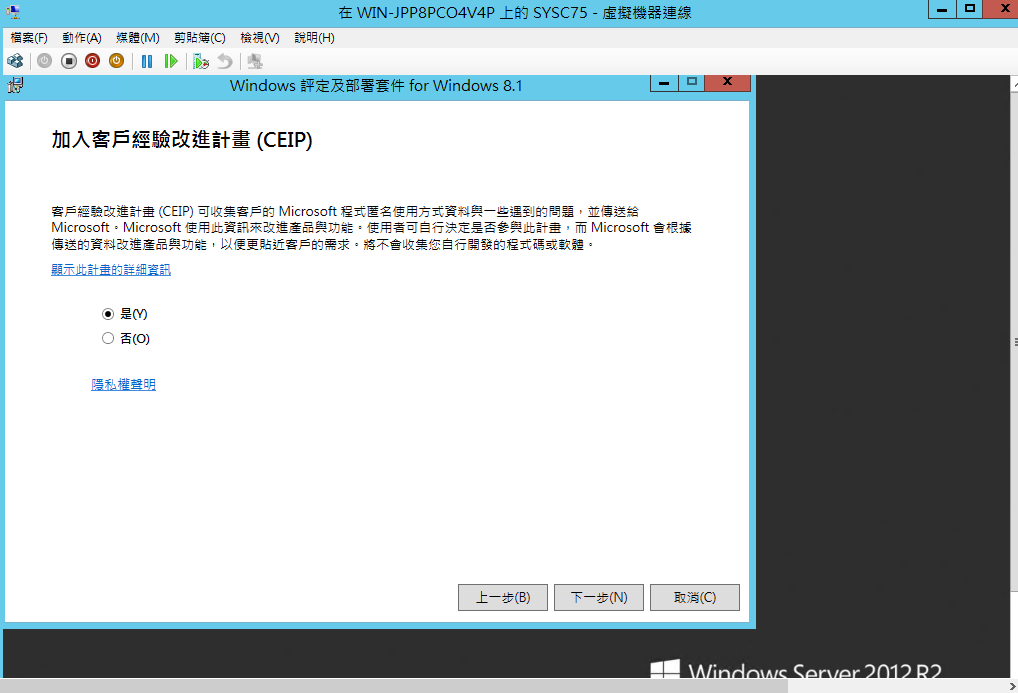The image size is (1018, 693).
Task: Maximize the 虛擬機器連線 window
Action: click(970, 9)
